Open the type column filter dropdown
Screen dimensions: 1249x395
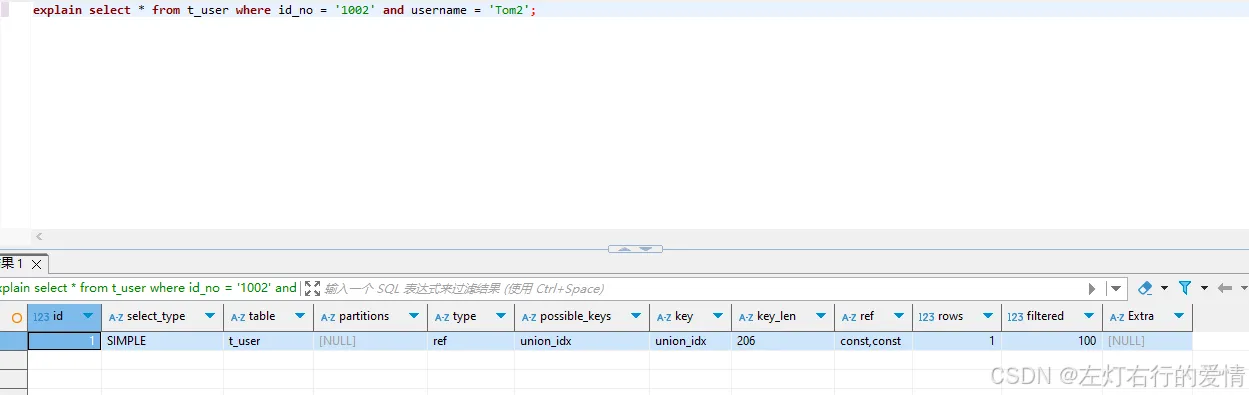coord(501,316)
